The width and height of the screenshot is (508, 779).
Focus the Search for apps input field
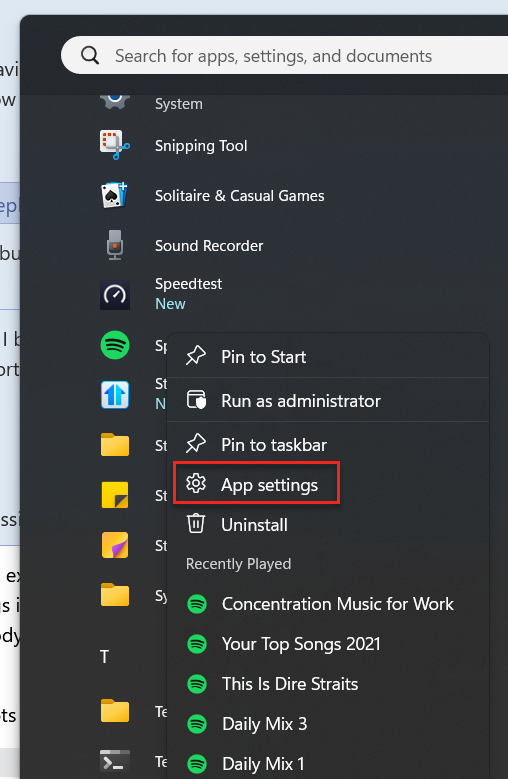285,55
